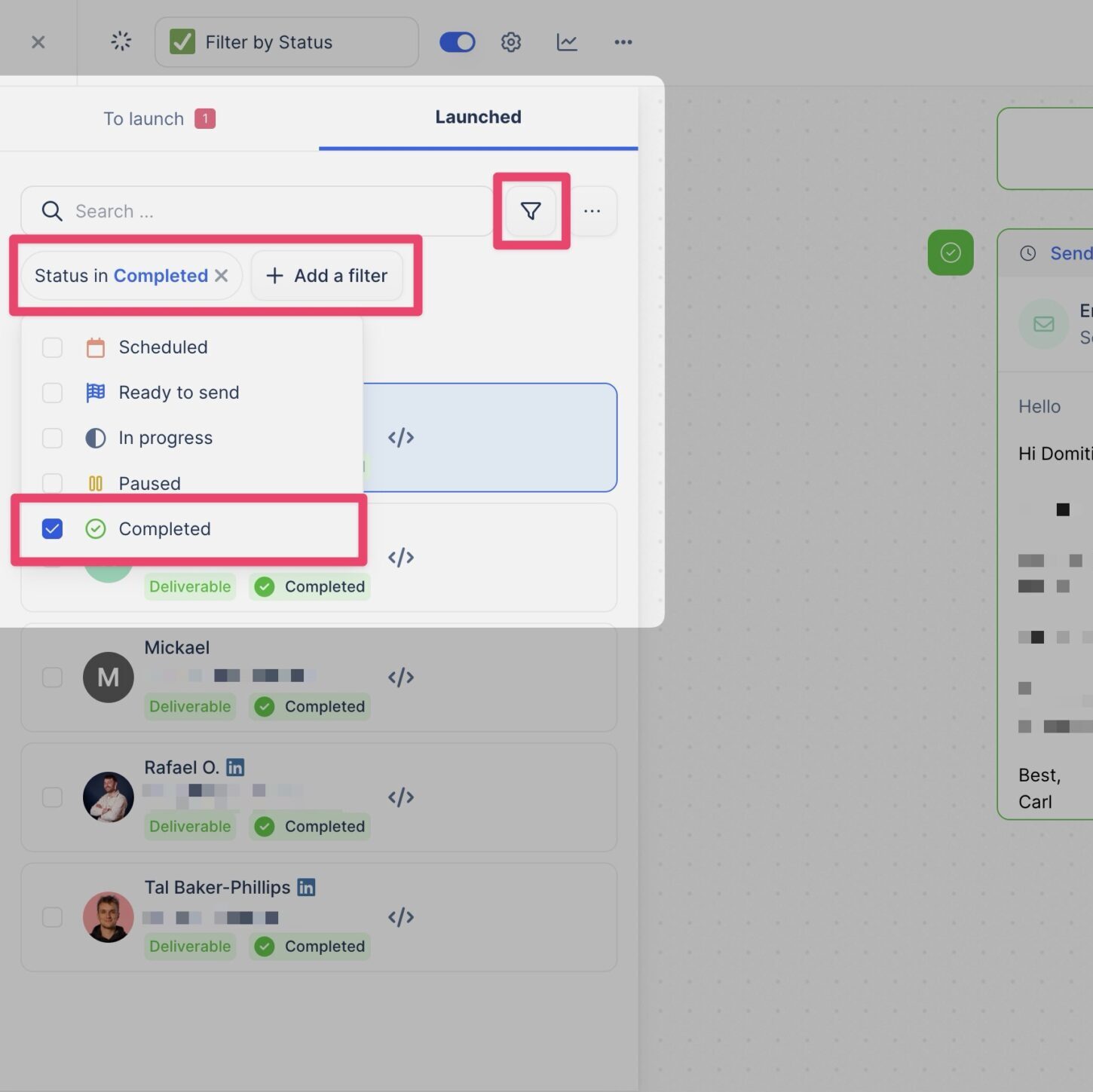
Task: Switch to the Launched tab
Action: pos(478,117)
